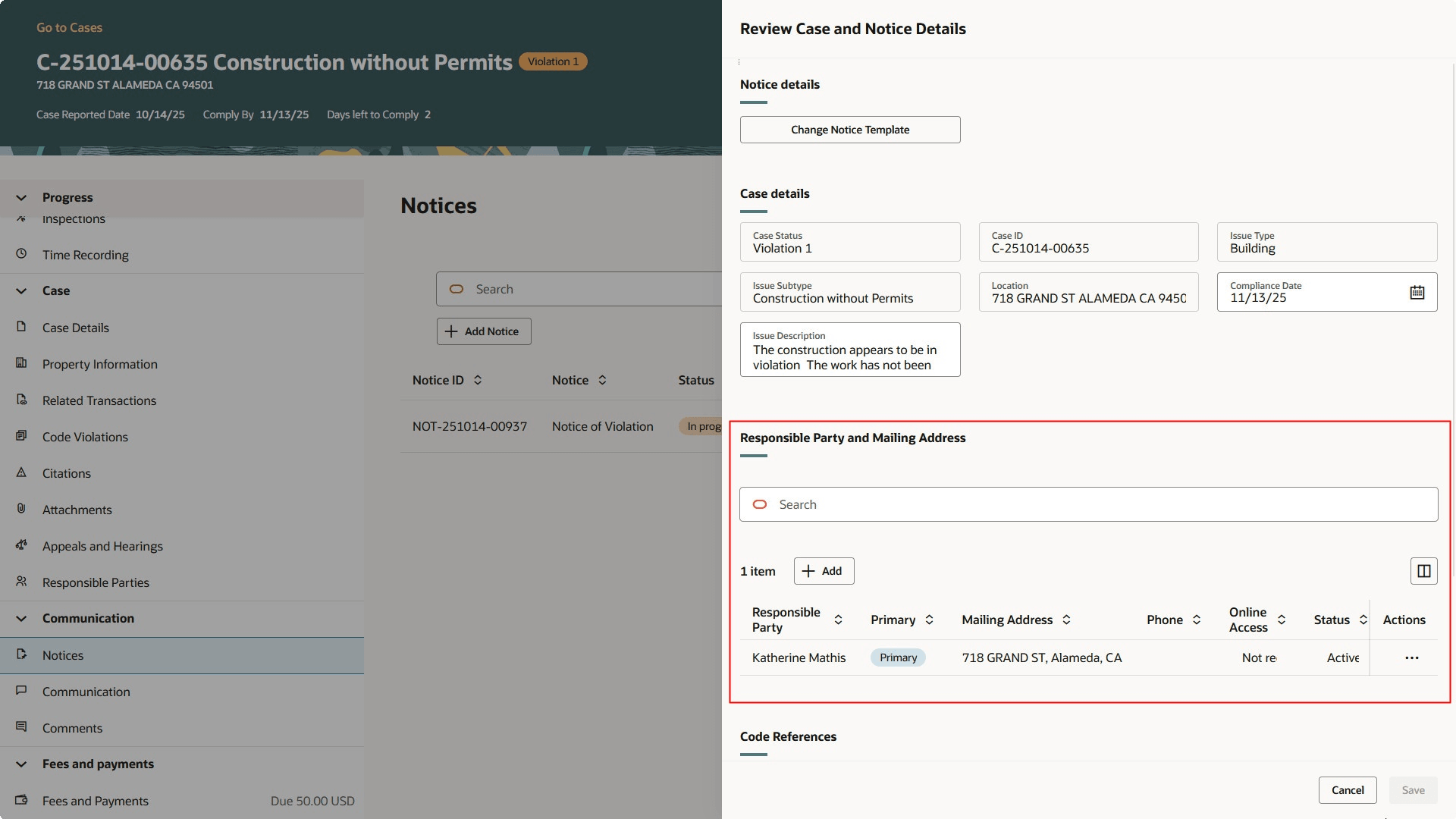Click the Go to Cases link

pyautogui.click(x=69, y=27)
